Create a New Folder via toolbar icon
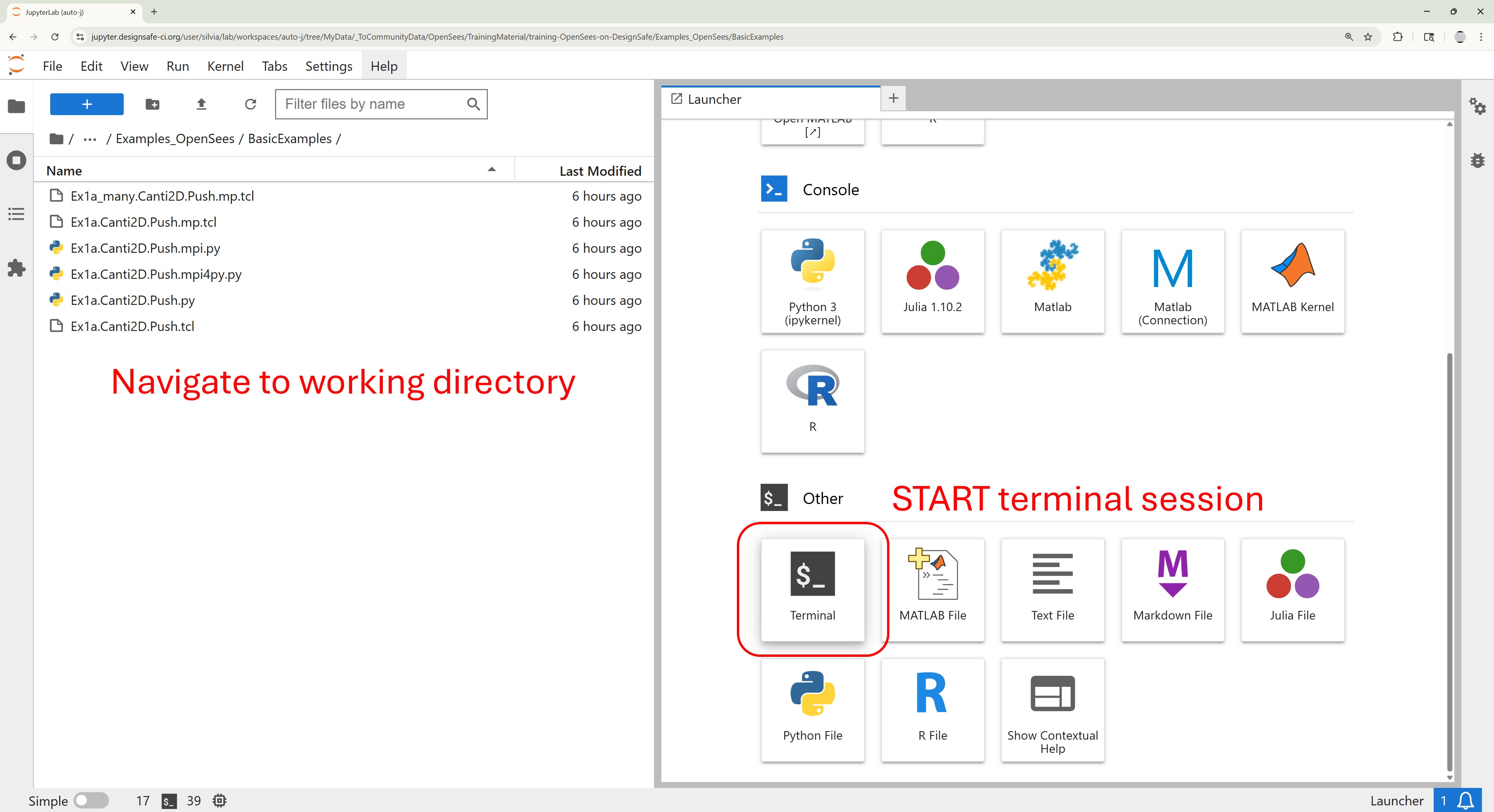Screen dimensions: 1494x812 153,104
